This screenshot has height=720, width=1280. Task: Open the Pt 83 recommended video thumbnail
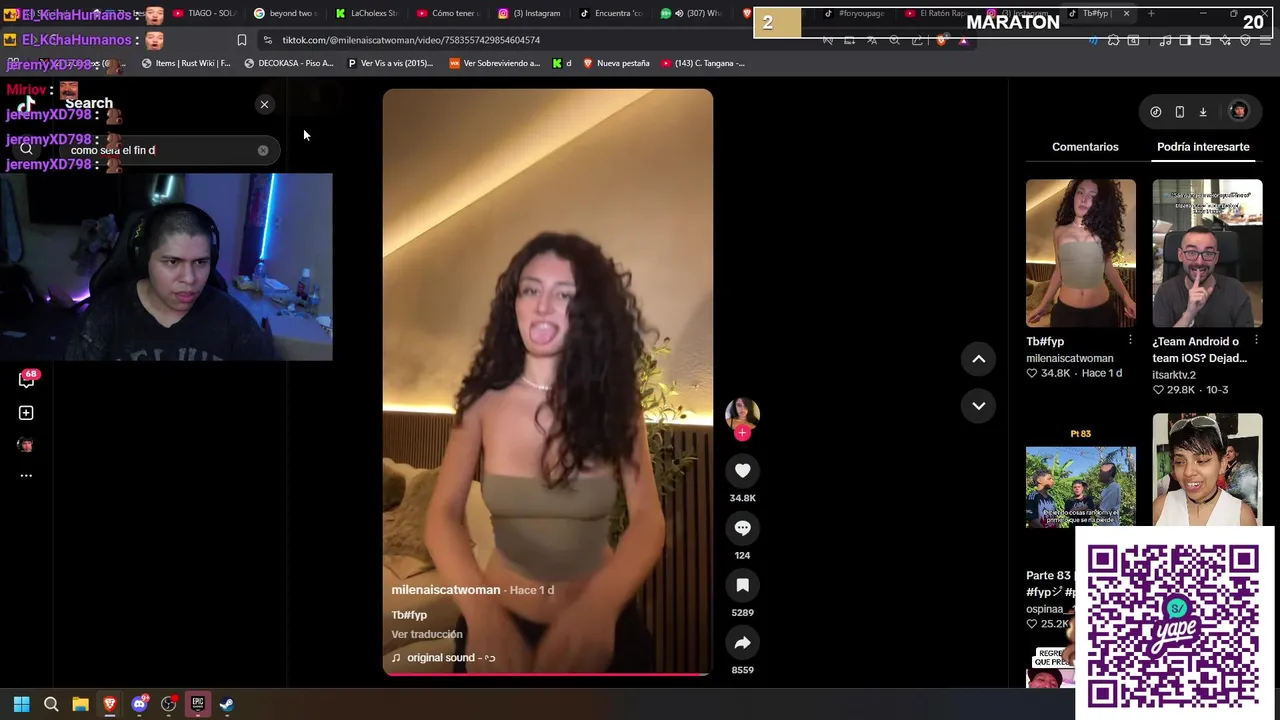[x=1080, y=487]
